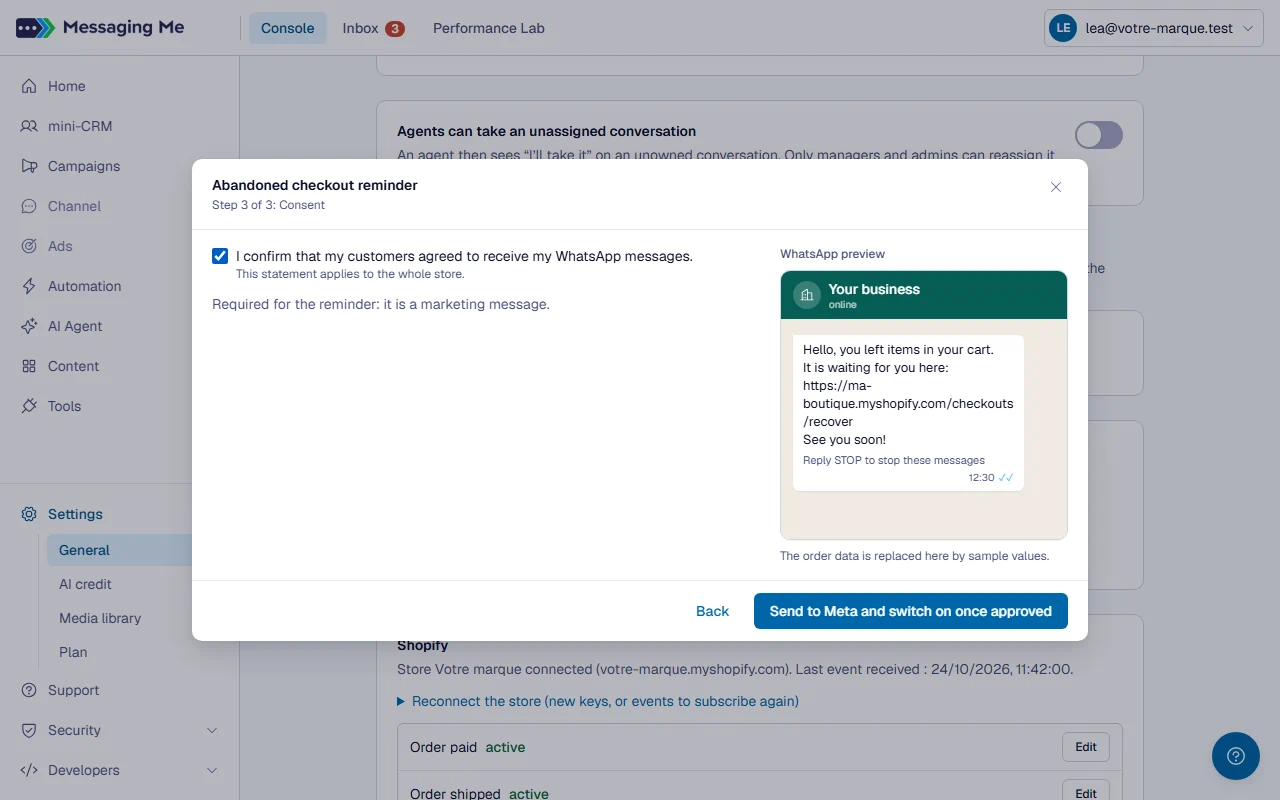The height and width of the screenshot is (800, 1280).
Task: Open the Inbox tab
Action: coord(373,28)
